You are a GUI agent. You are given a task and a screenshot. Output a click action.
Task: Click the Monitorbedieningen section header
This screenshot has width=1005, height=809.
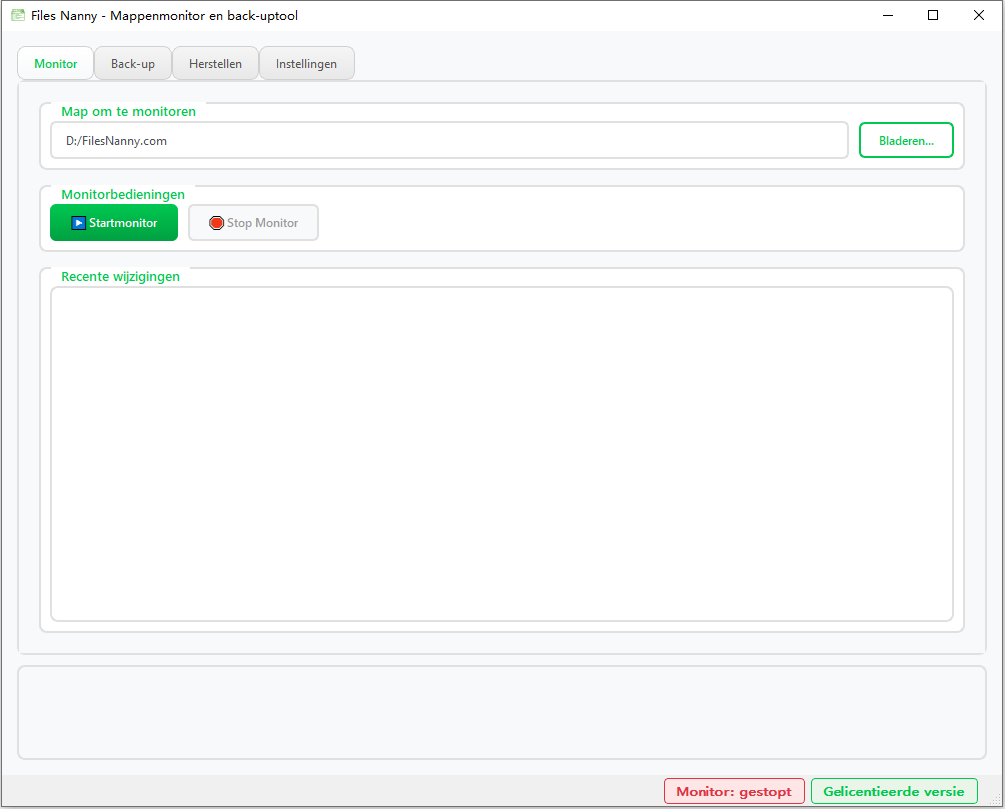(124, 194)
